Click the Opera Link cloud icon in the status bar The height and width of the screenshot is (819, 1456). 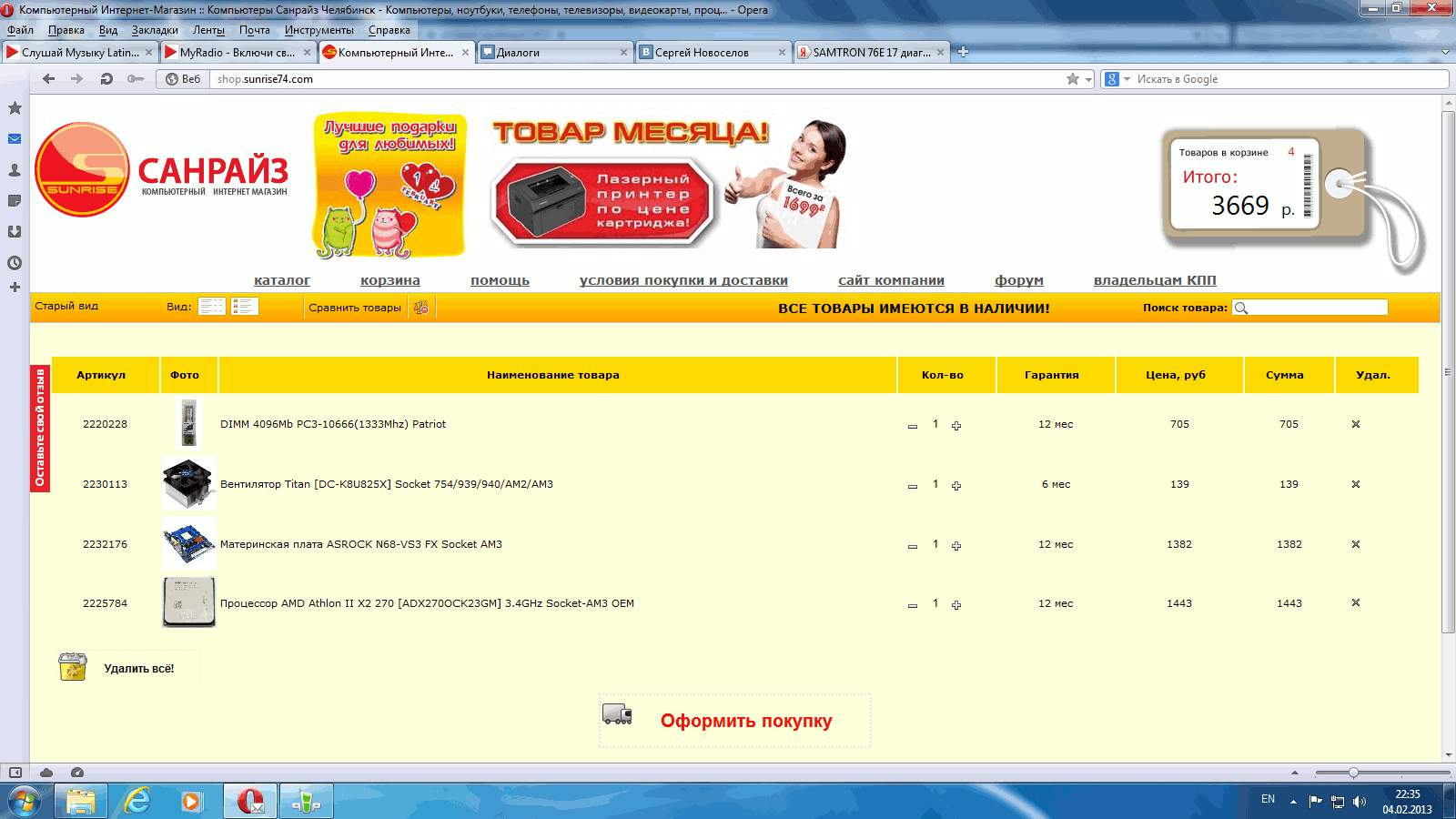point(46,773)
